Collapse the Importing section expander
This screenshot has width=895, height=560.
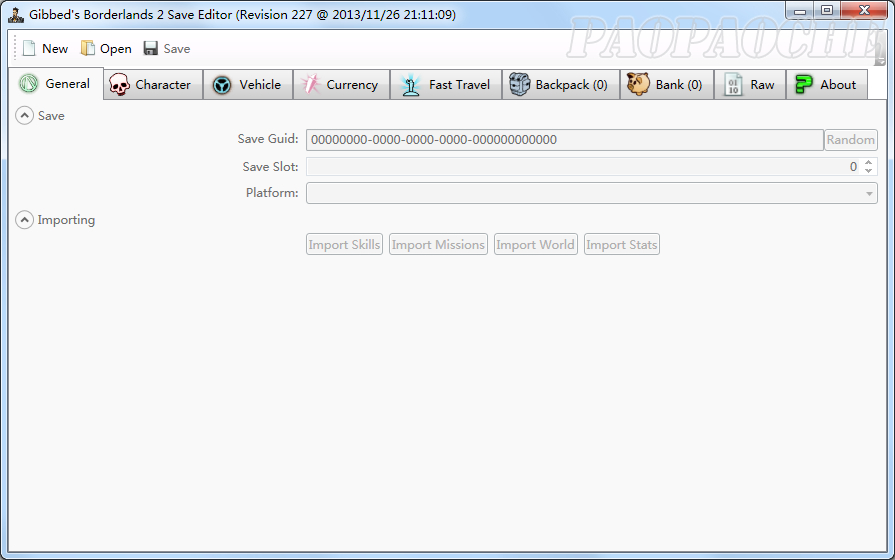(24, 220)
